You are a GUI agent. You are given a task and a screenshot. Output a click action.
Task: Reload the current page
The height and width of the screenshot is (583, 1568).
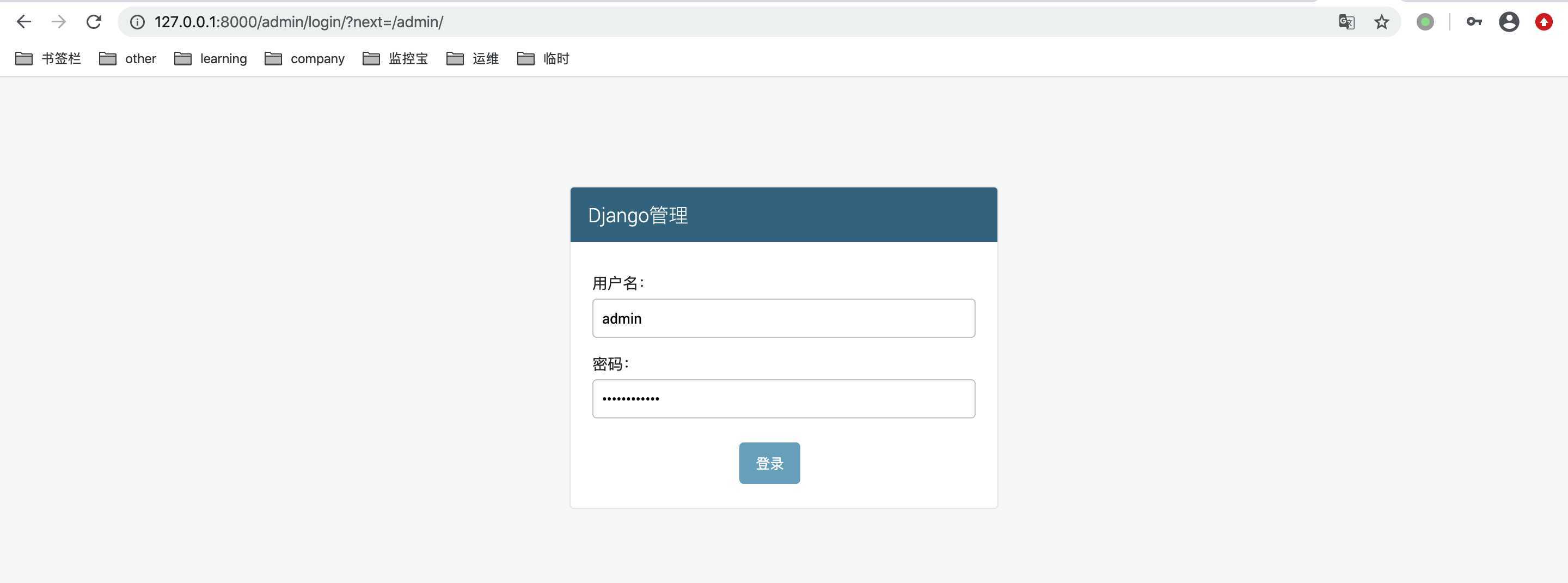(x=94, y=22)
